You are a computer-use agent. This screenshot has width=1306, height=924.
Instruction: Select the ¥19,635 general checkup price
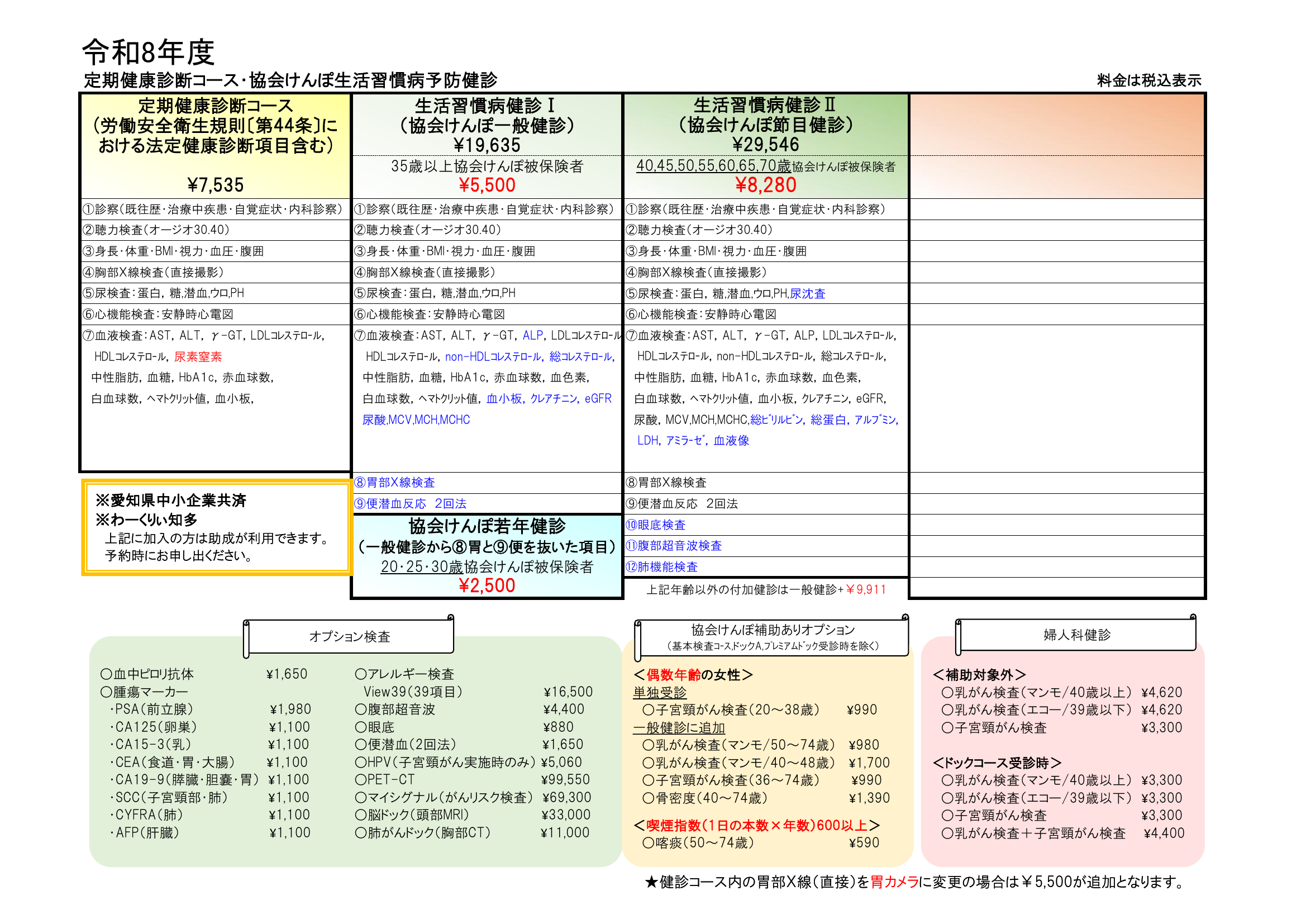click(x=487, y=145)
